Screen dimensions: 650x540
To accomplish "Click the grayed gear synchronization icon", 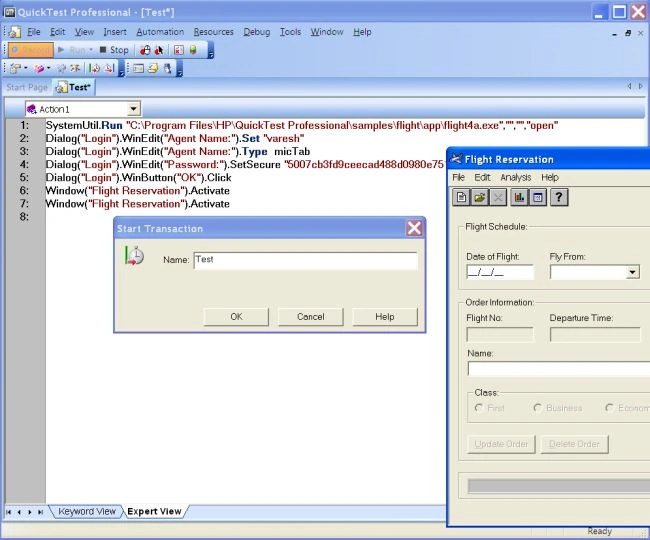I will point(61,68).
